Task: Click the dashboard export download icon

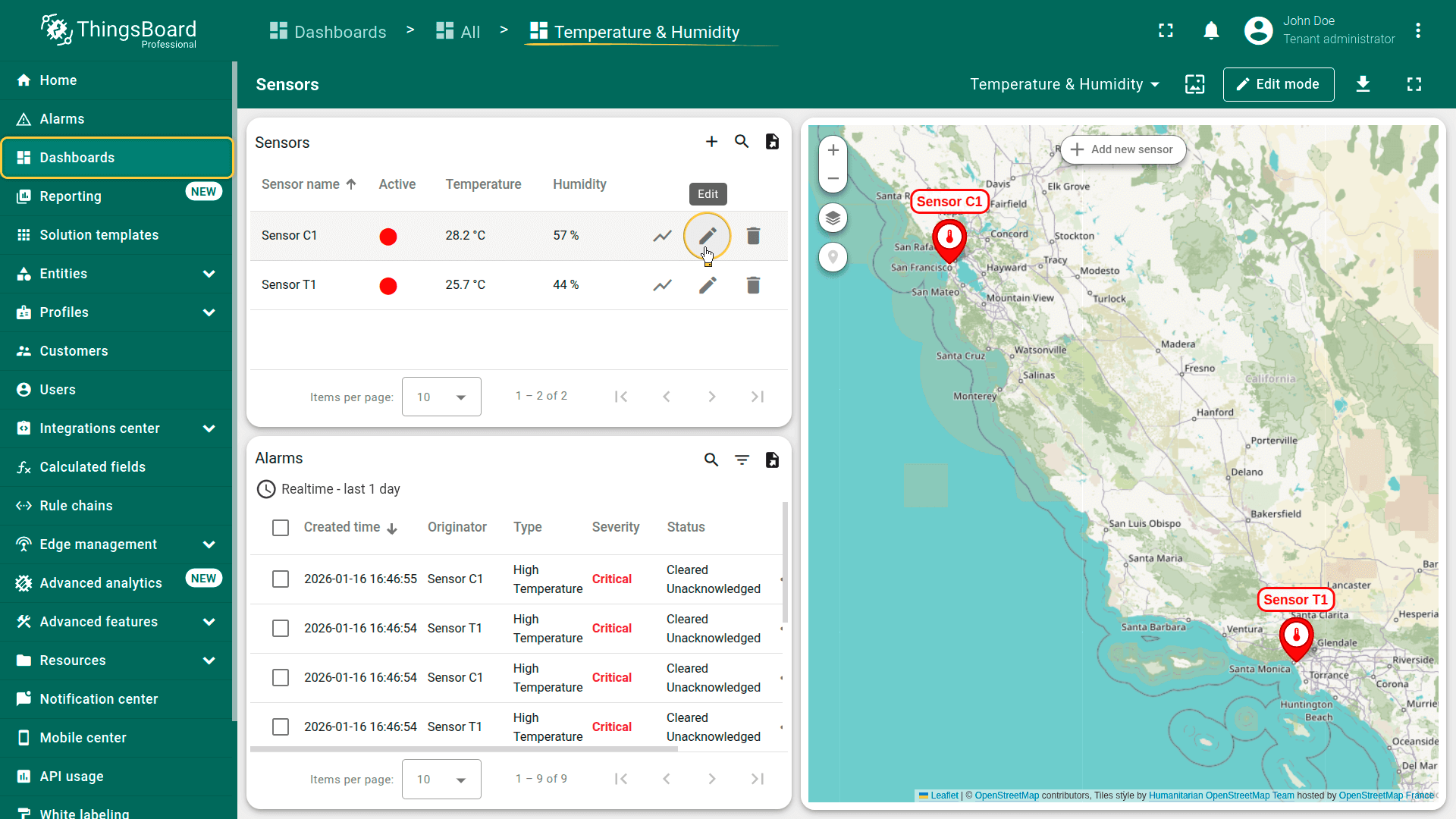Action: (x=1362, y=84)
